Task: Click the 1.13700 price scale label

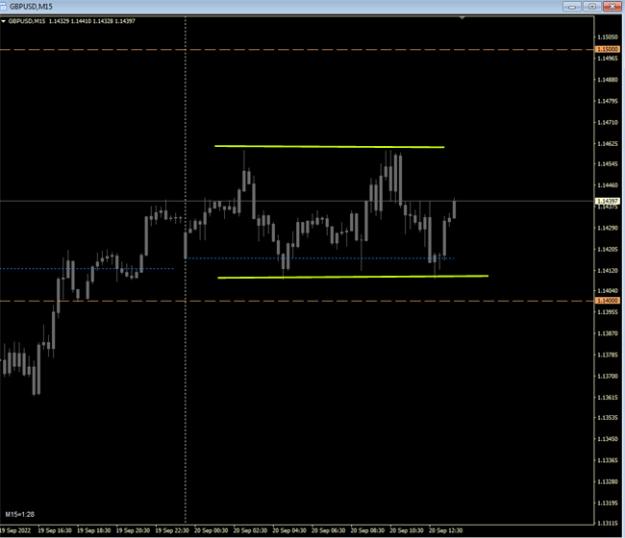Action: point(607,376)
